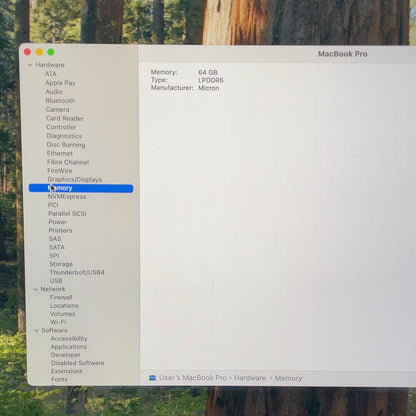The image size is (416, 416).
Task: Select the Card Reader item
Action: 65,118
